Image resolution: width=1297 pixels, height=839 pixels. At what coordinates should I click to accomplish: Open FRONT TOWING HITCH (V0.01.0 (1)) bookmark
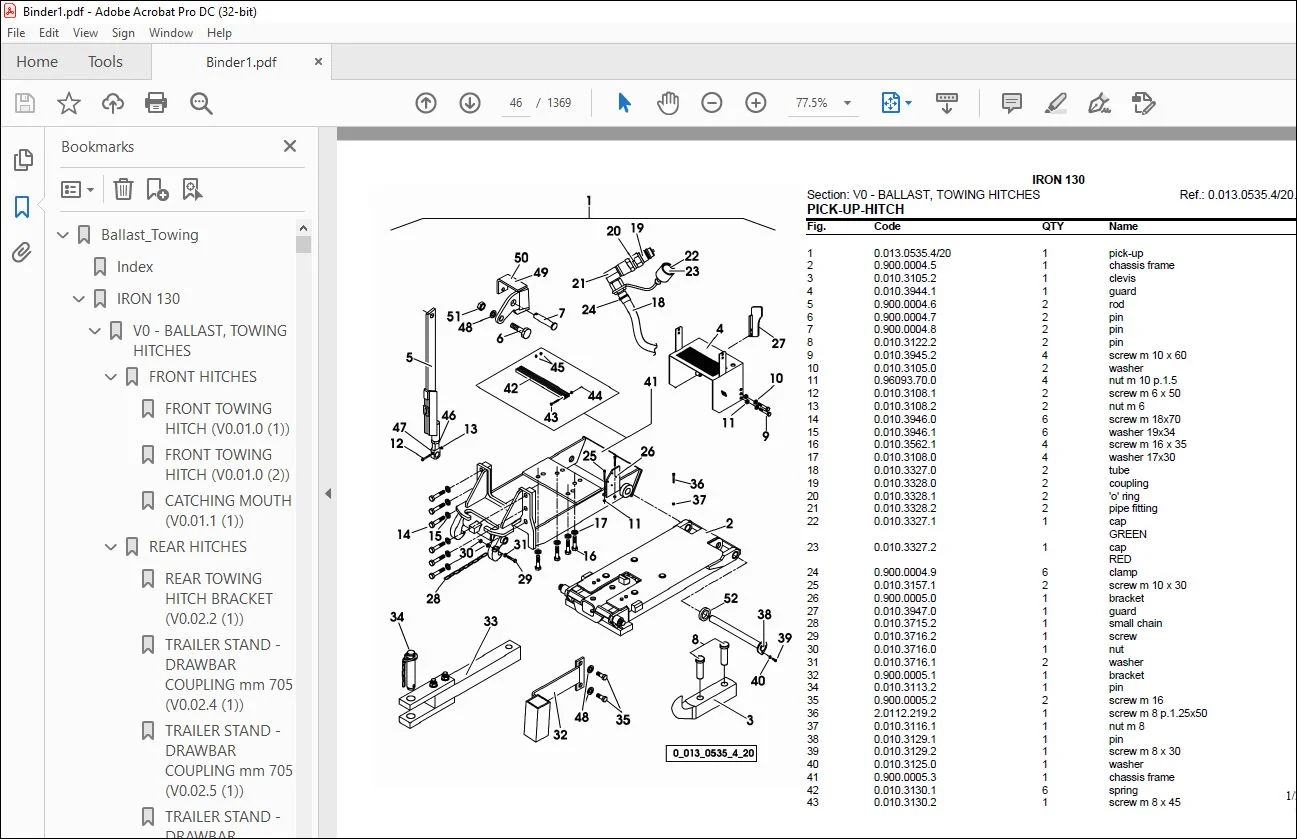coord(227,419)
